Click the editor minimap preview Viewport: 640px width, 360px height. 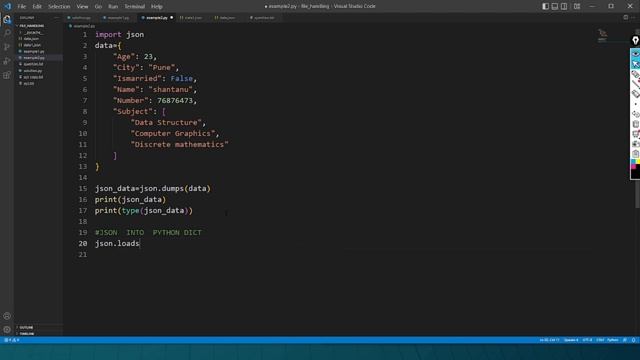(x=603, y=35)
